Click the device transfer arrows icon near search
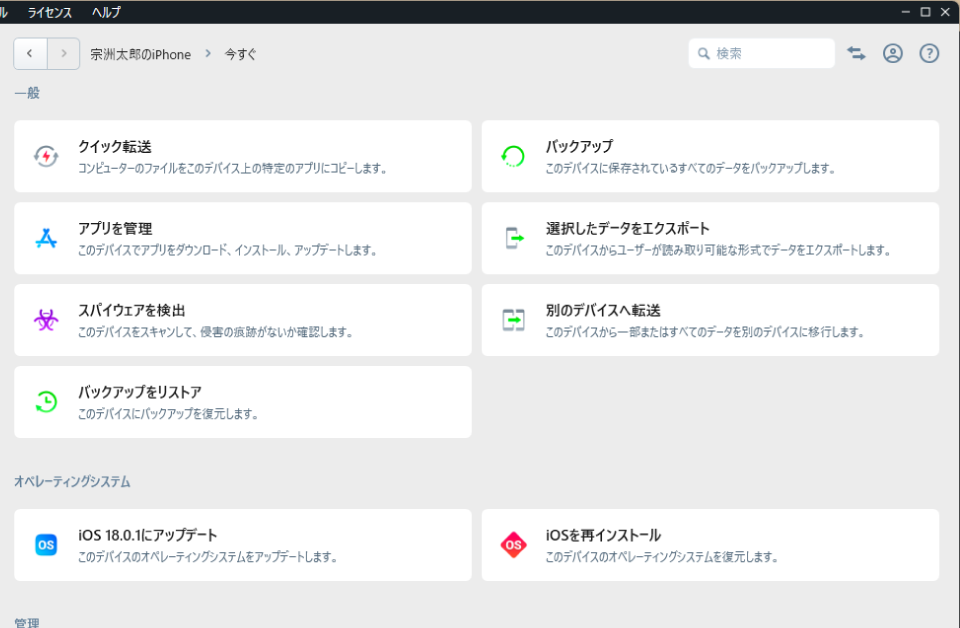Image resolution: width=960 pixels, height=628 pixels. point(856,53)
